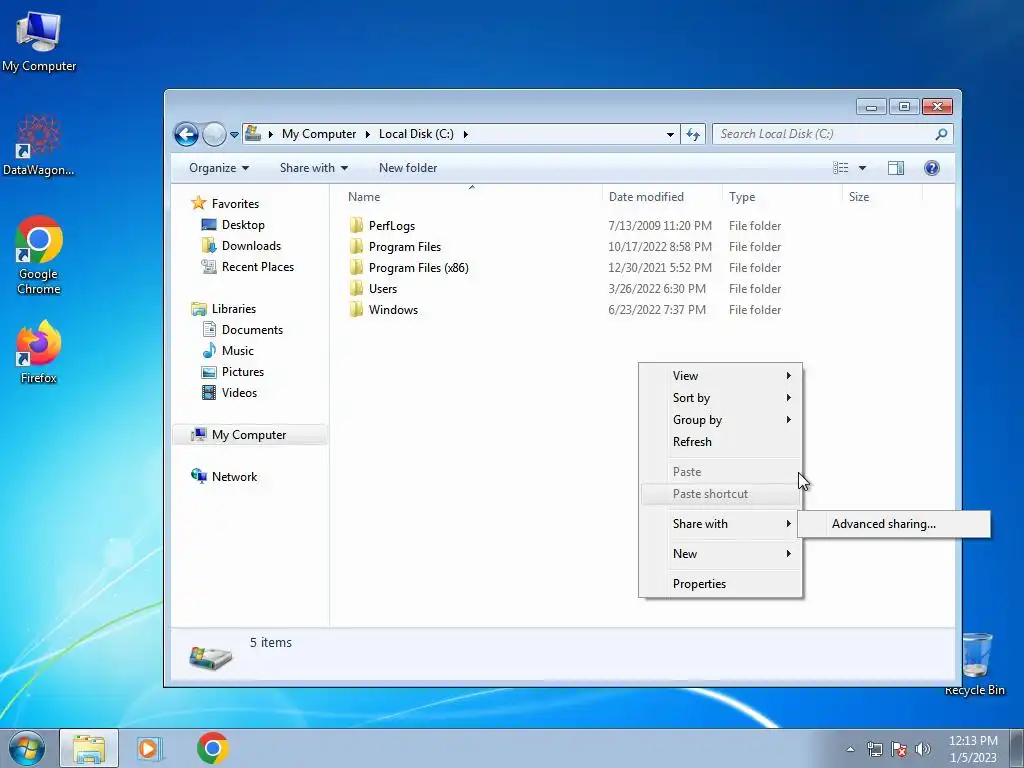Click the computer icon in the address bar
The height and width of the screenshot is (768, 1024).
point(253,133)
